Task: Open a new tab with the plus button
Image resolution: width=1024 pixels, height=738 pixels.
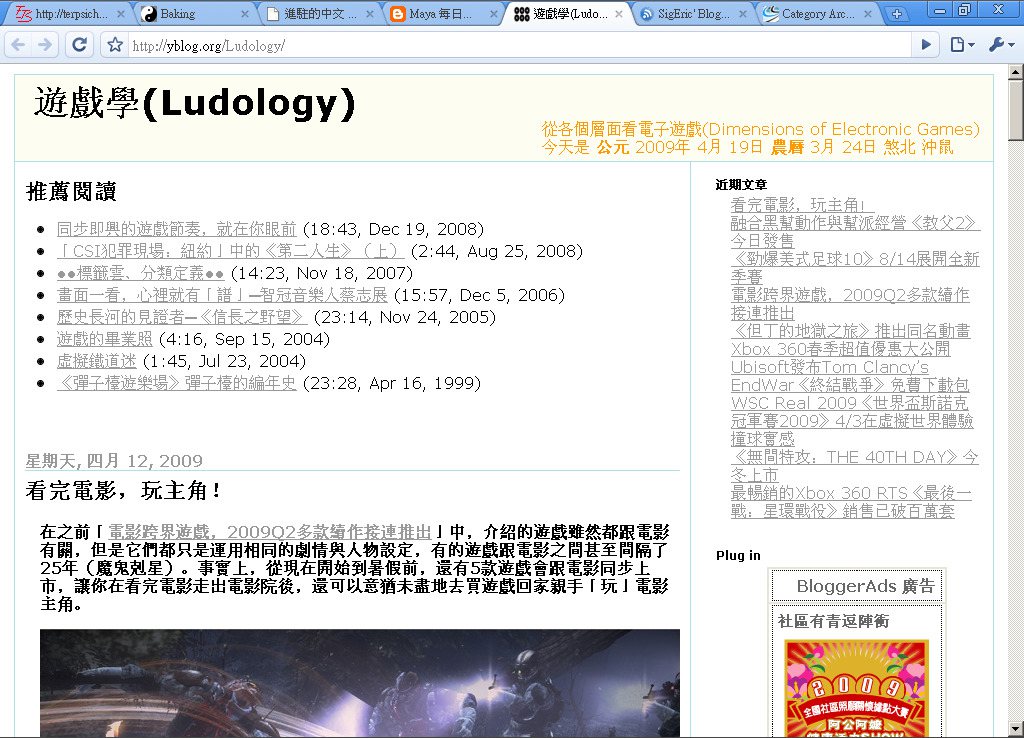Action: click(897, 14)
